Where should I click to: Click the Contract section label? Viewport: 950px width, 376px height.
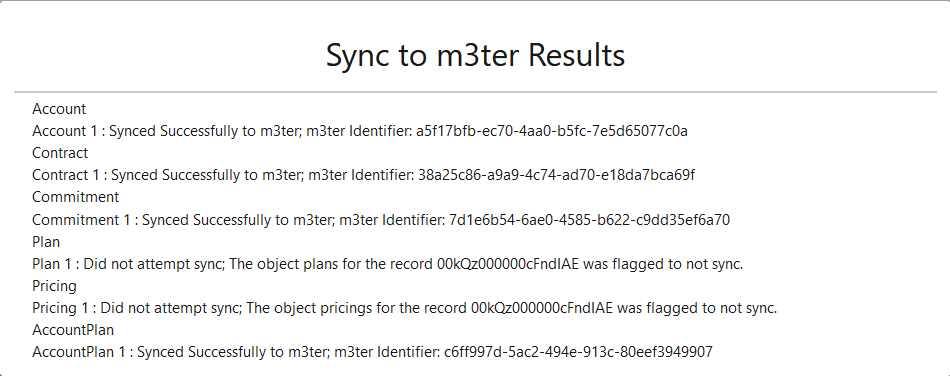point(60,153)
